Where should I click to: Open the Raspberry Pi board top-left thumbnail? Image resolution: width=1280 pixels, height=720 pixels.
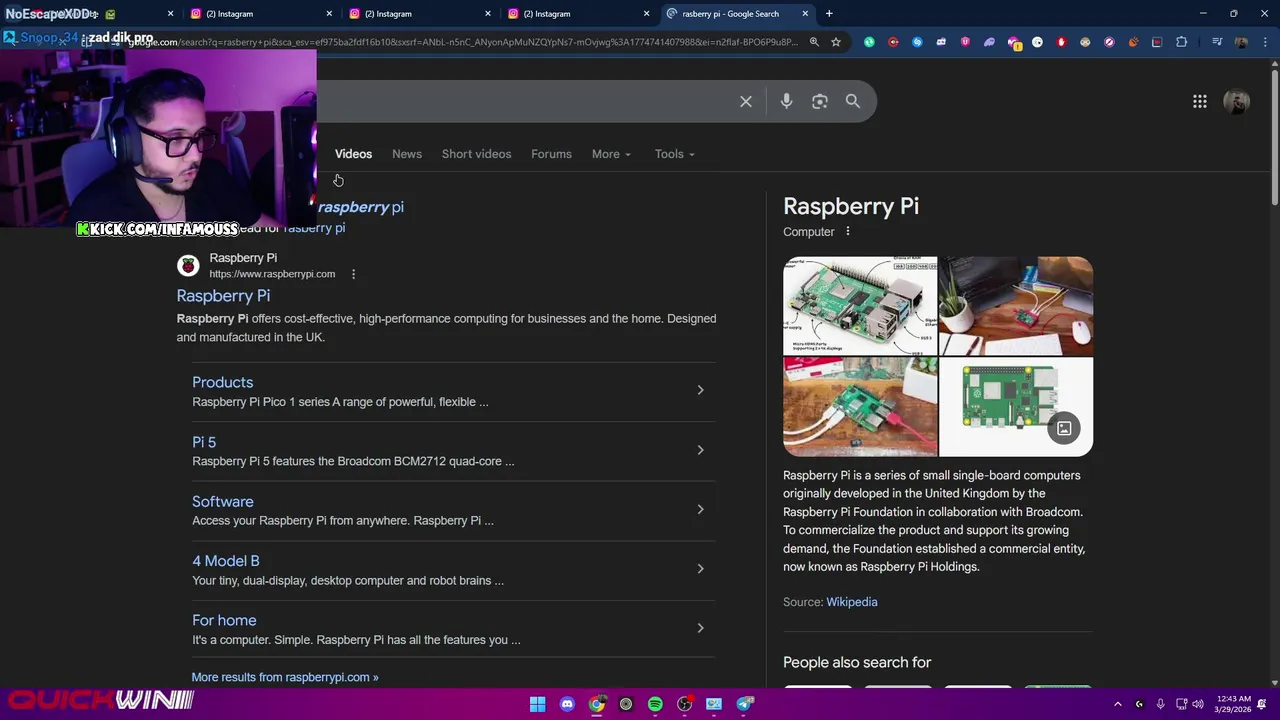pyautogui.click(x=860, y=306)
